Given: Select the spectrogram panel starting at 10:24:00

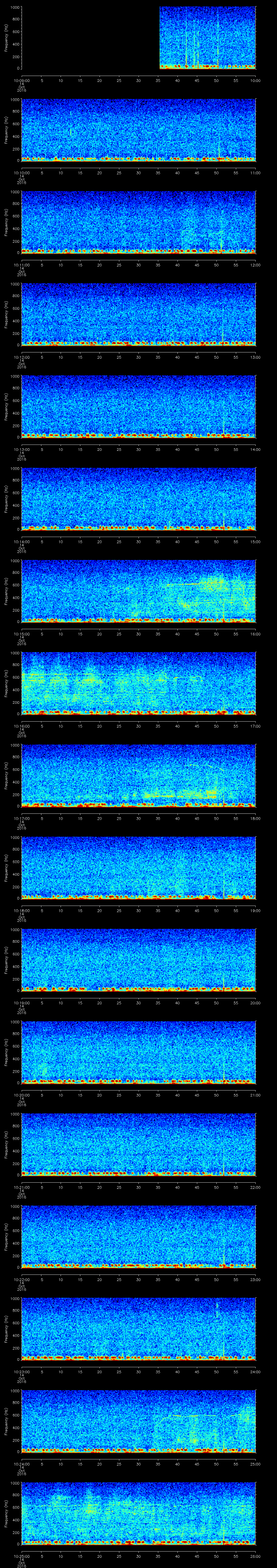Looking at the screenshot, I should [138, 1419].
